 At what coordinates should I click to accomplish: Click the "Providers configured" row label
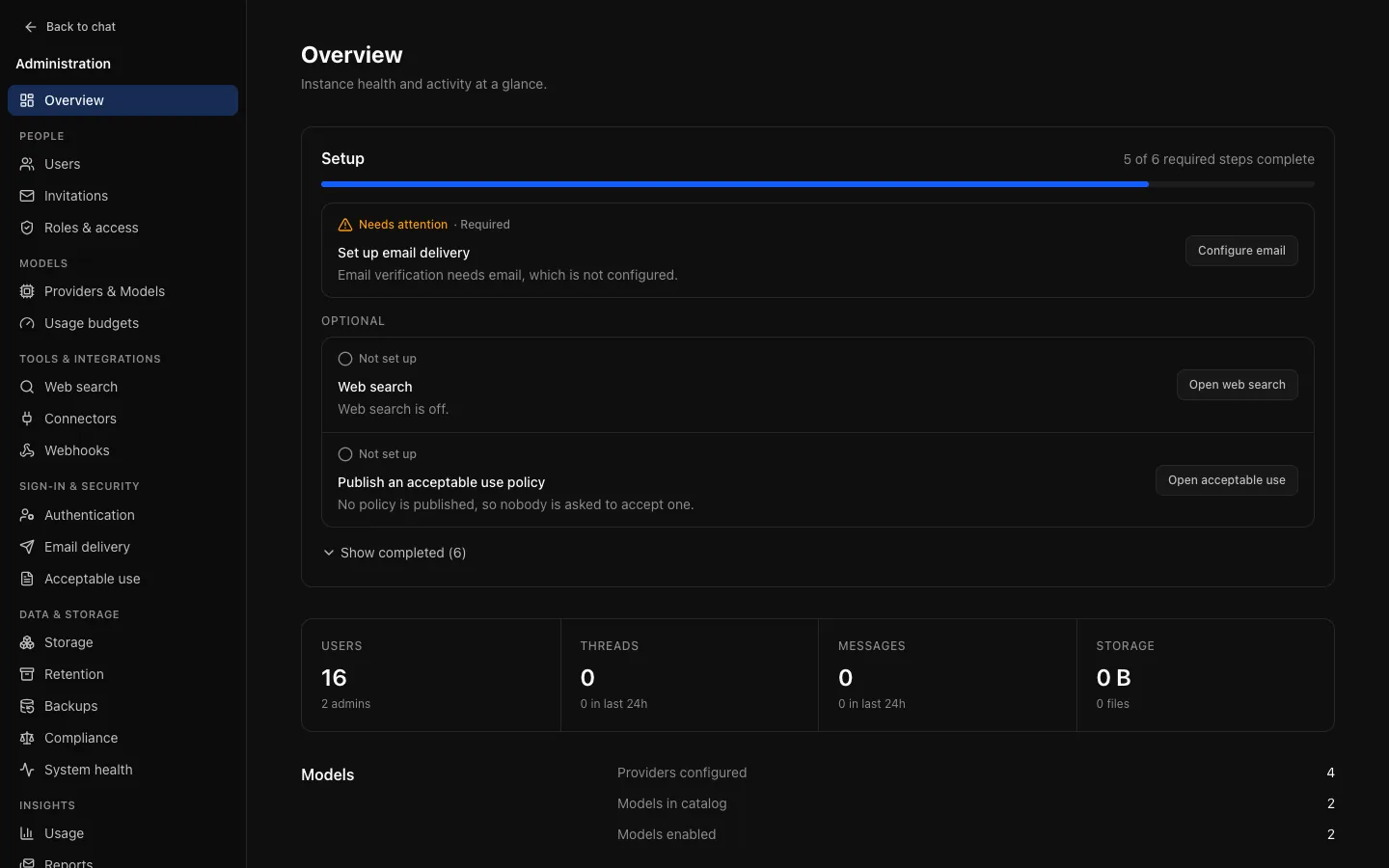click(x=682, y=773)
